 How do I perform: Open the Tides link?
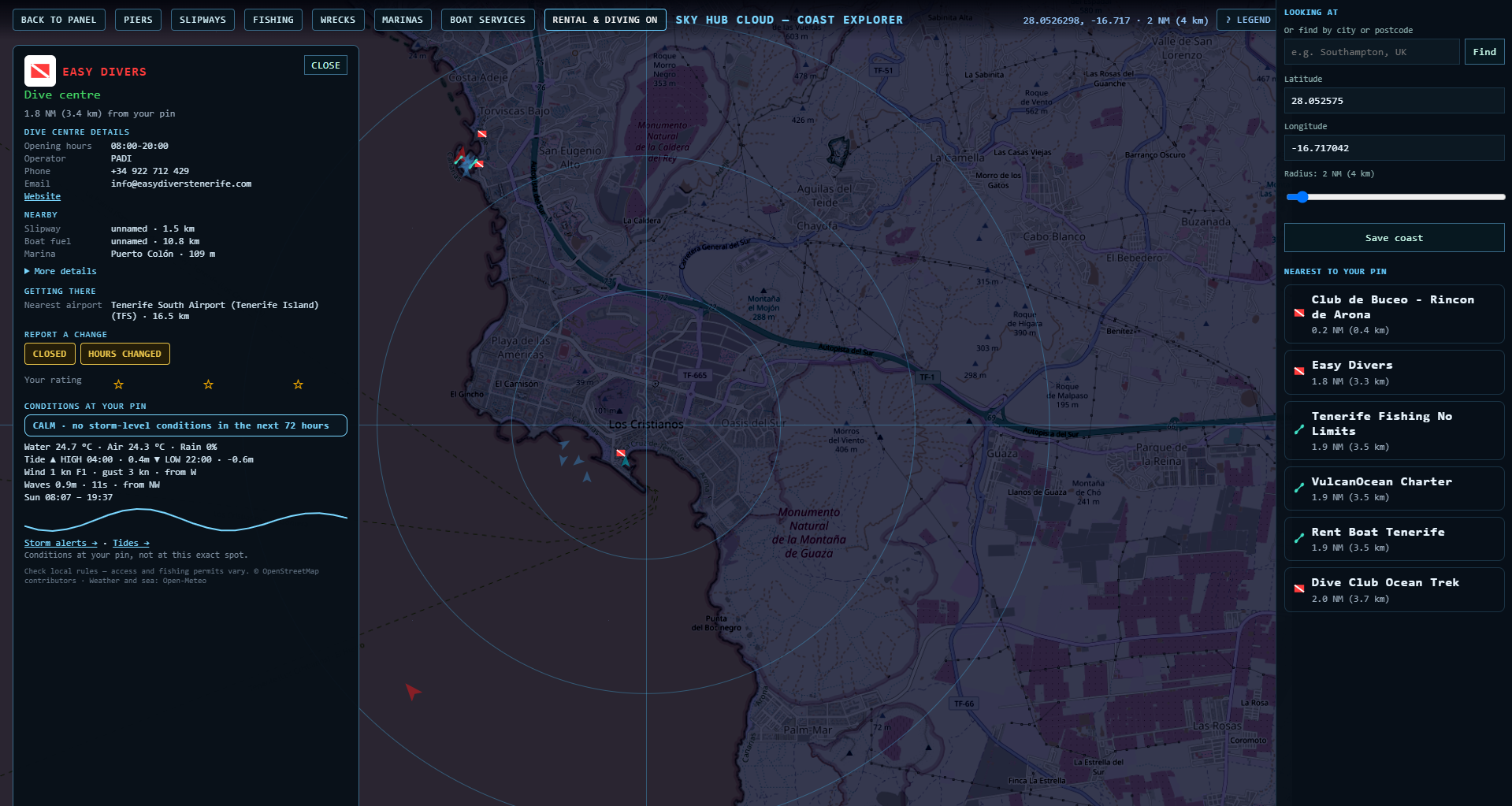(x=131, y=543)
